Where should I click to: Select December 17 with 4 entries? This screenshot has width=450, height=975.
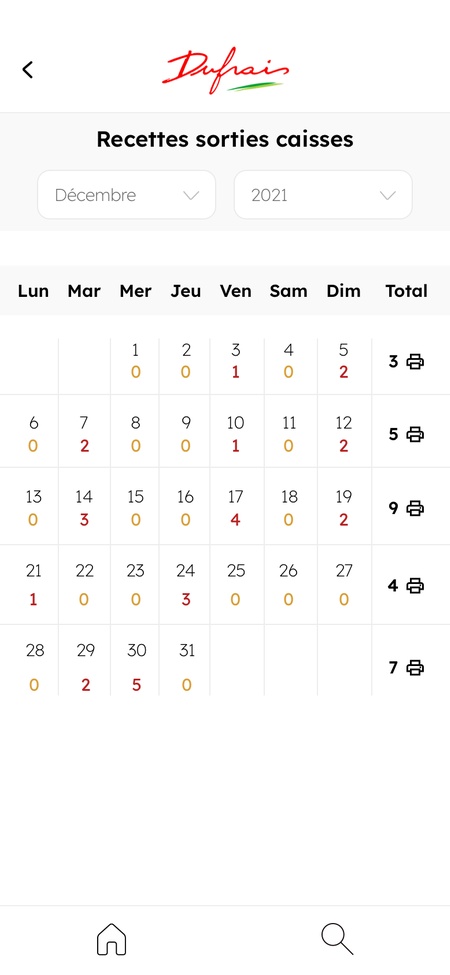[x=236, y=507]
